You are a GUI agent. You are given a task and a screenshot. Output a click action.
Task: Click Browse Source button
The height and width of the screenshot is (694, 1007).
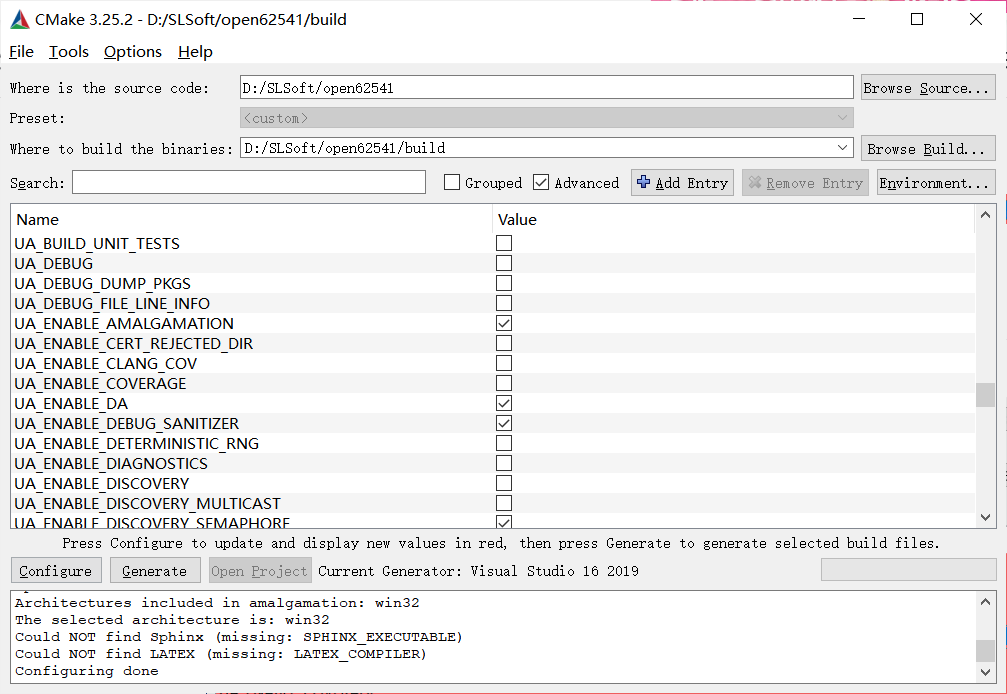click(928, 88)
